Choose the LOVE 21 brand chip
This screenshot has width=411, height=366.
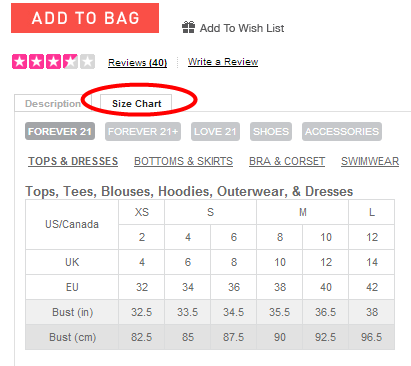215,131
